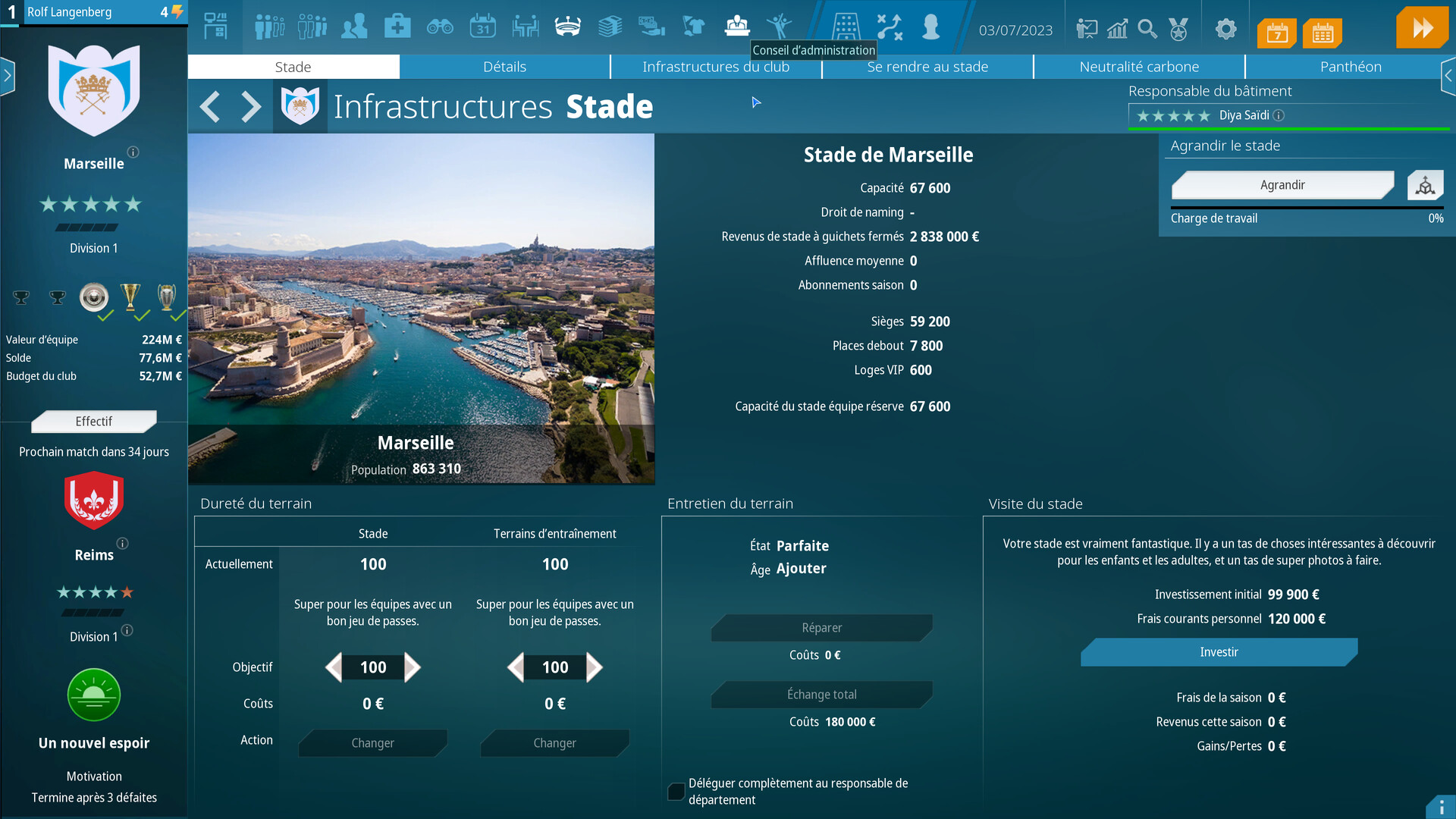Viewport: 1456px width, 819px height.
Task: Click the Investir button
Action: (x=1219, y=652)
